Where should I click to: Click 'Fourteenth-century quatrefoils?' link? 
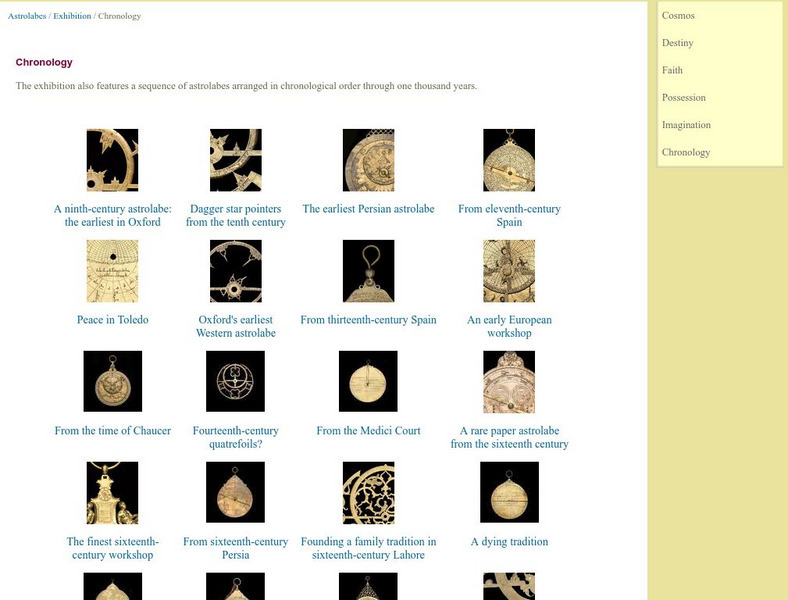[x=236, y=438]
